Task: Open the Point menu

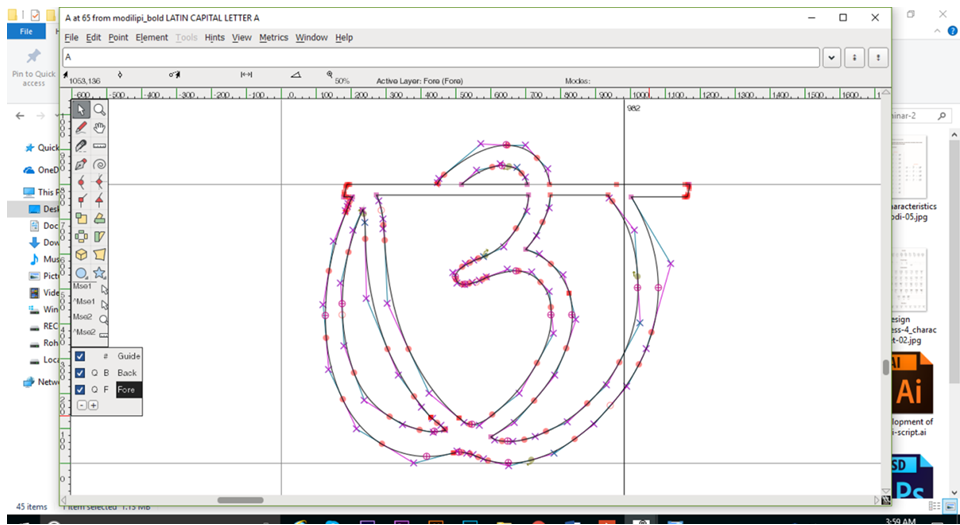Action: click(x=118, y=37)
